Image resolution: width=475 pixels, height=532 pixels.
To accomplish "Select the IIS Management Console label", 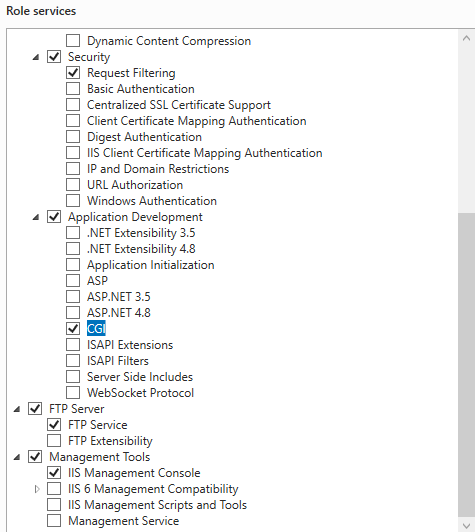I will point(134,473).
